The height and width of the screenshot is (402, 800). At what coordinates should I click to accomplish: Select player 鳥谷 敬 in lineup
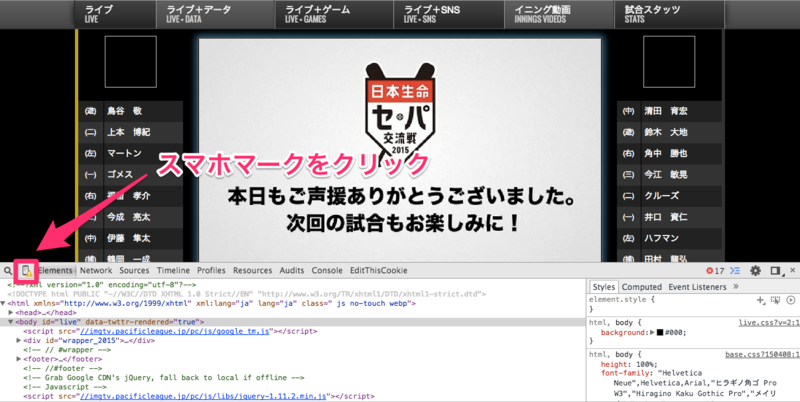pos(131,111)
